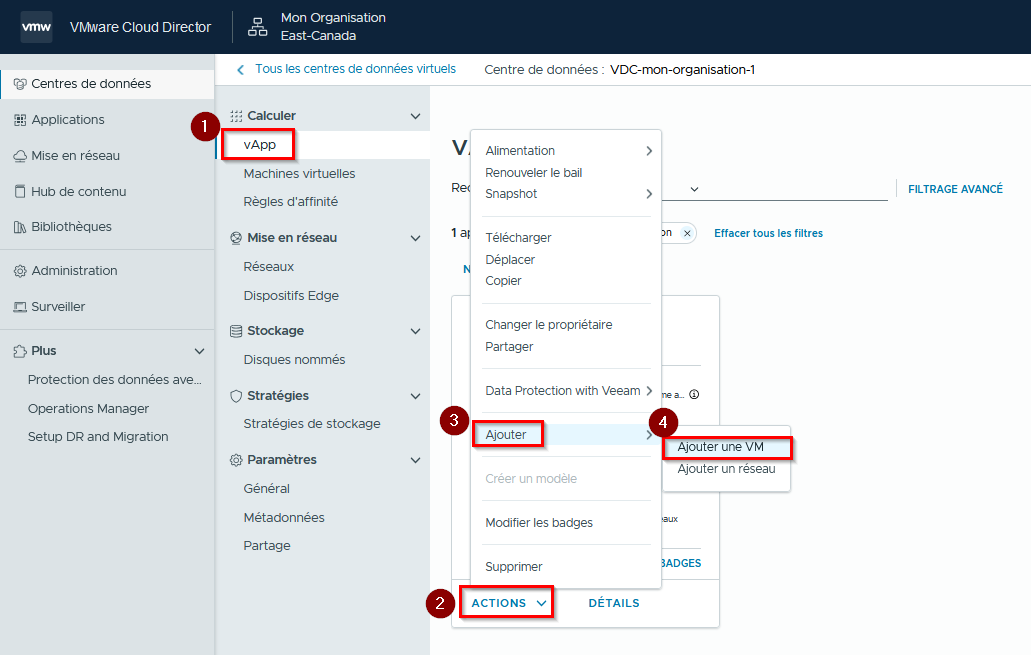Click the Bibliothèques books icon
1031x655 pixels.
point(20,227)
